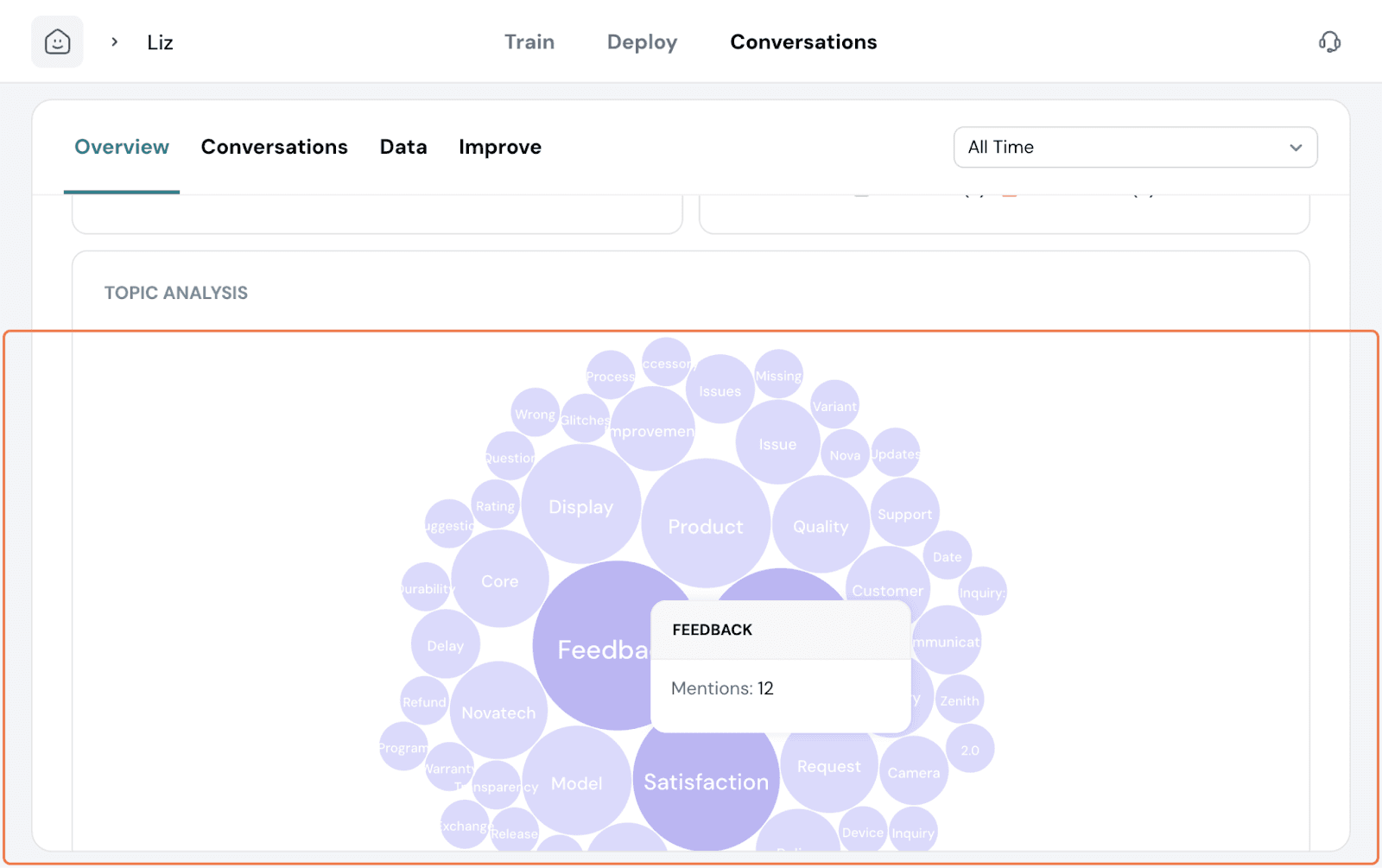Select the Novatech topic bubble
Image resolution: width=1382 pixels, height=868 pixels.
point(498,713)
